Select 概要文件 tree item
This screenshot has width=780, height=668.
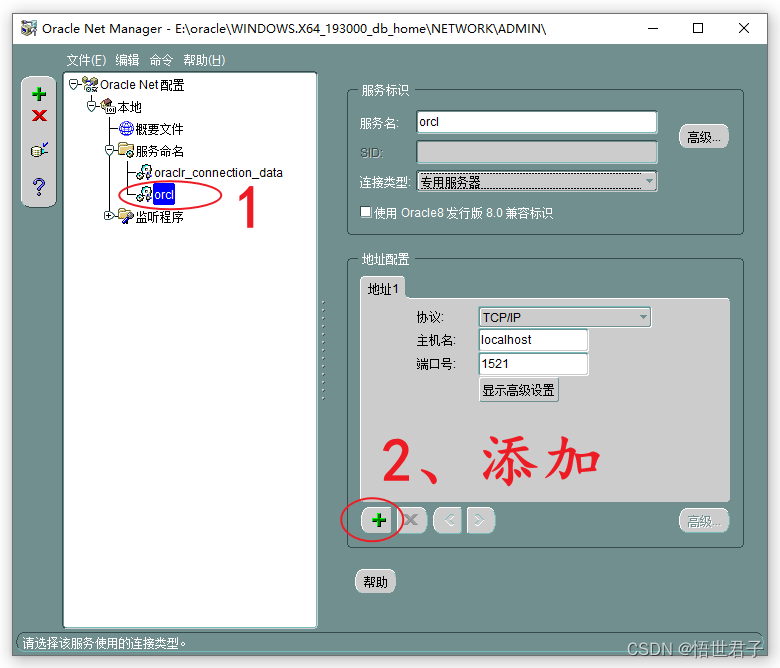point(159,129)
